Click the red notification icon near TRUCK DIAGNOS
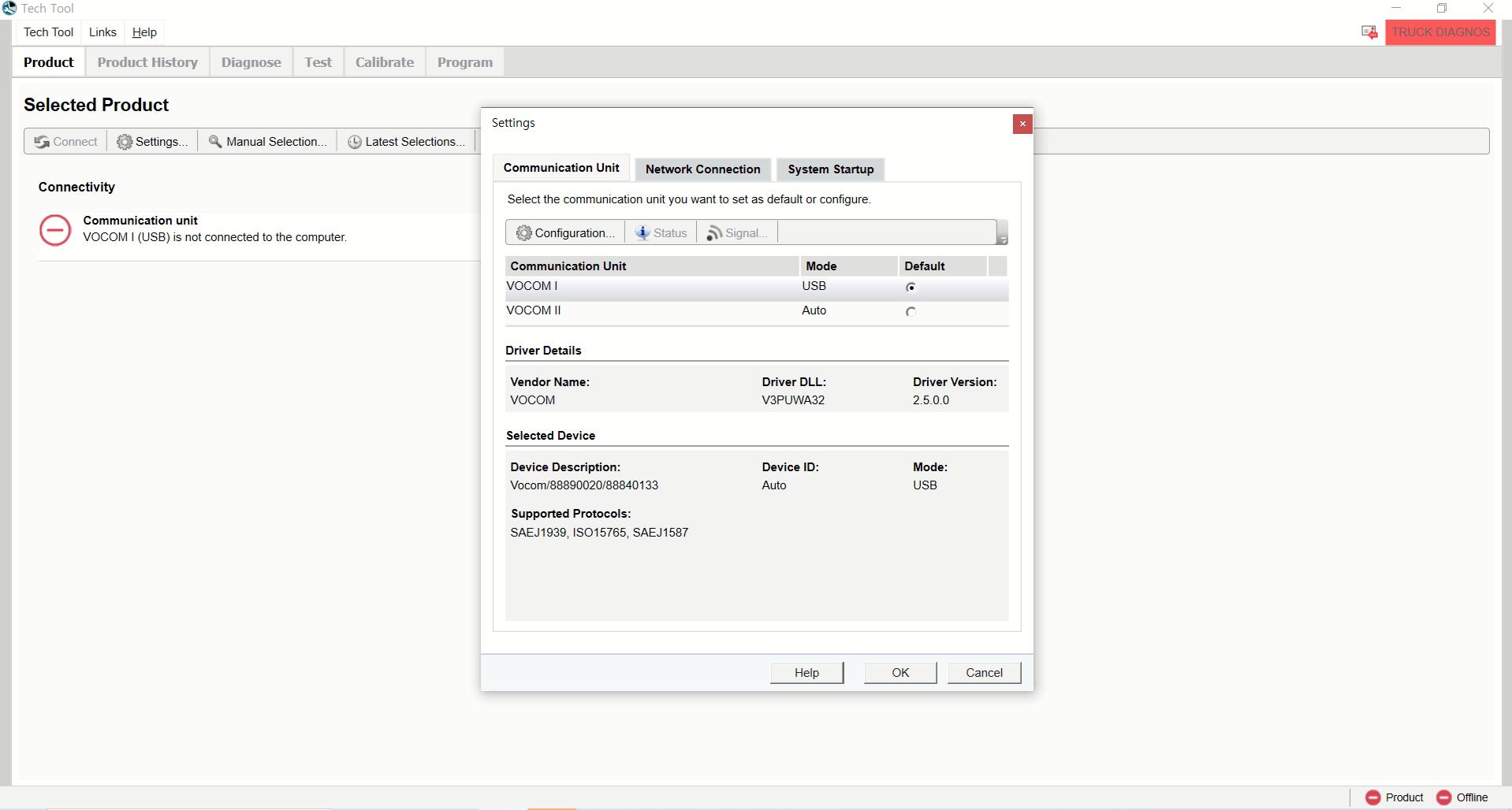 [1369, 32]
